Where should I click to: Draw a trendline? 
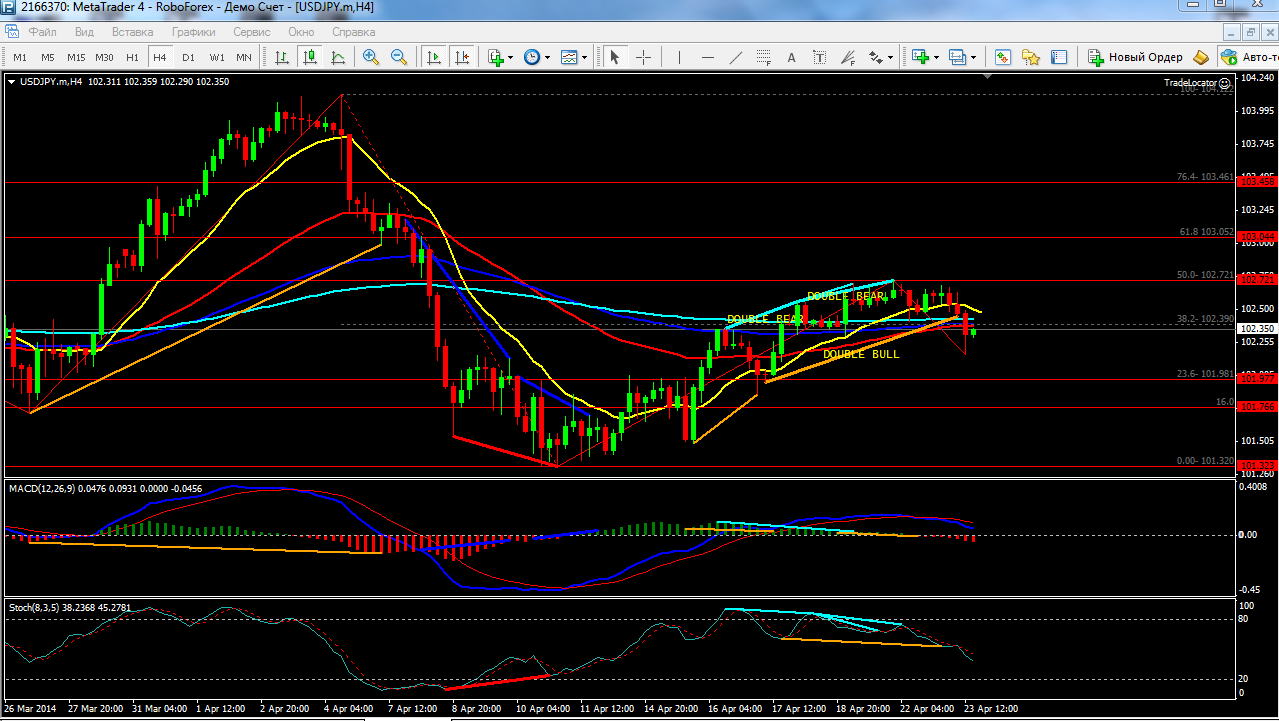pyautogui.click(x=736, y=57)
